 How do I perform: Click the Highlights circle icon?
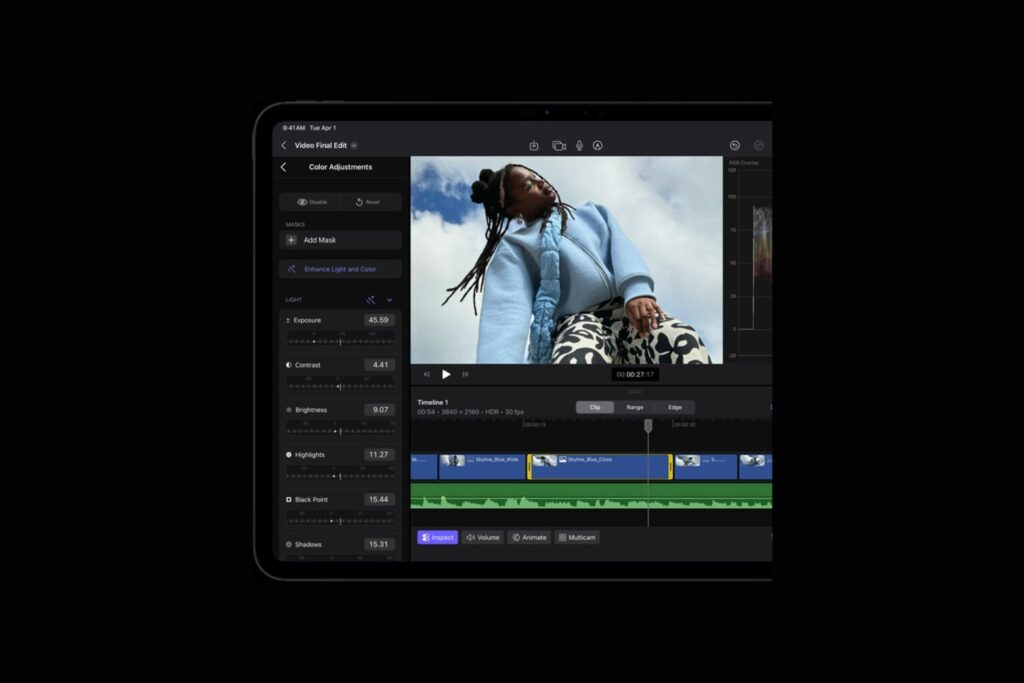tap(289, 454)
